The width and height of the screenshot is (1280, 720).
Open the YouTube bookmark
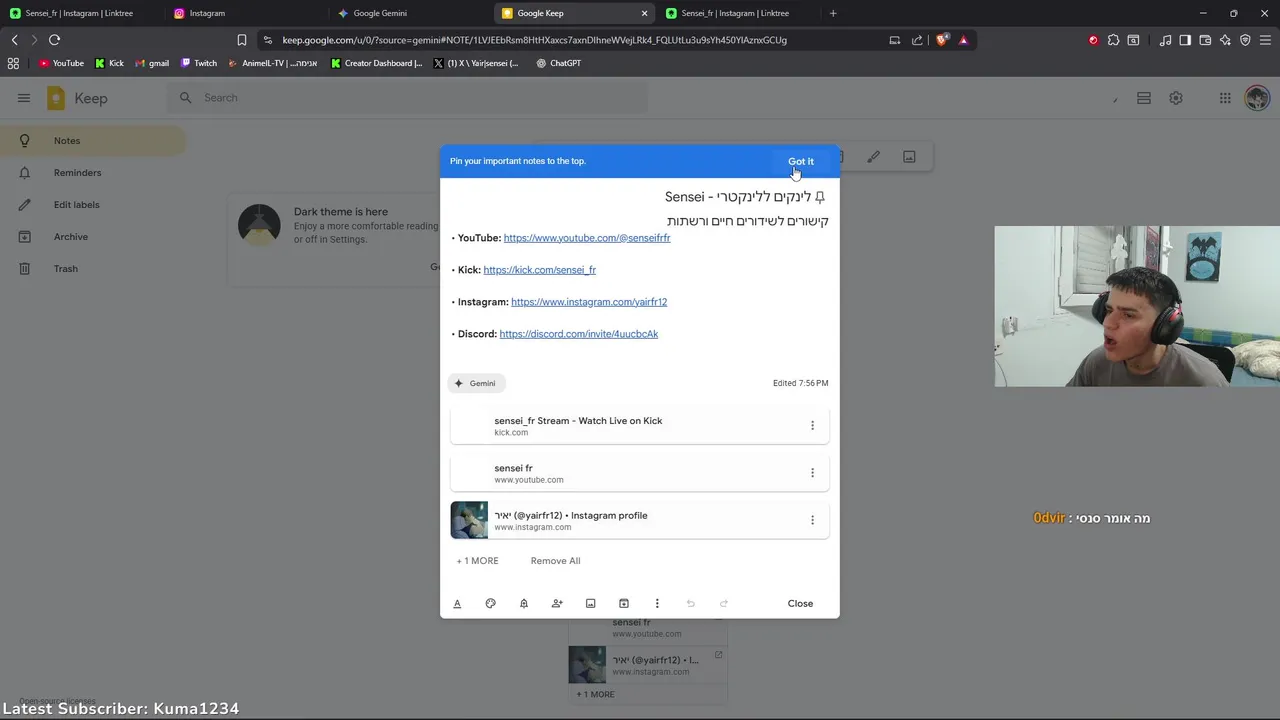pyautogui.click(x=61, y=63)
